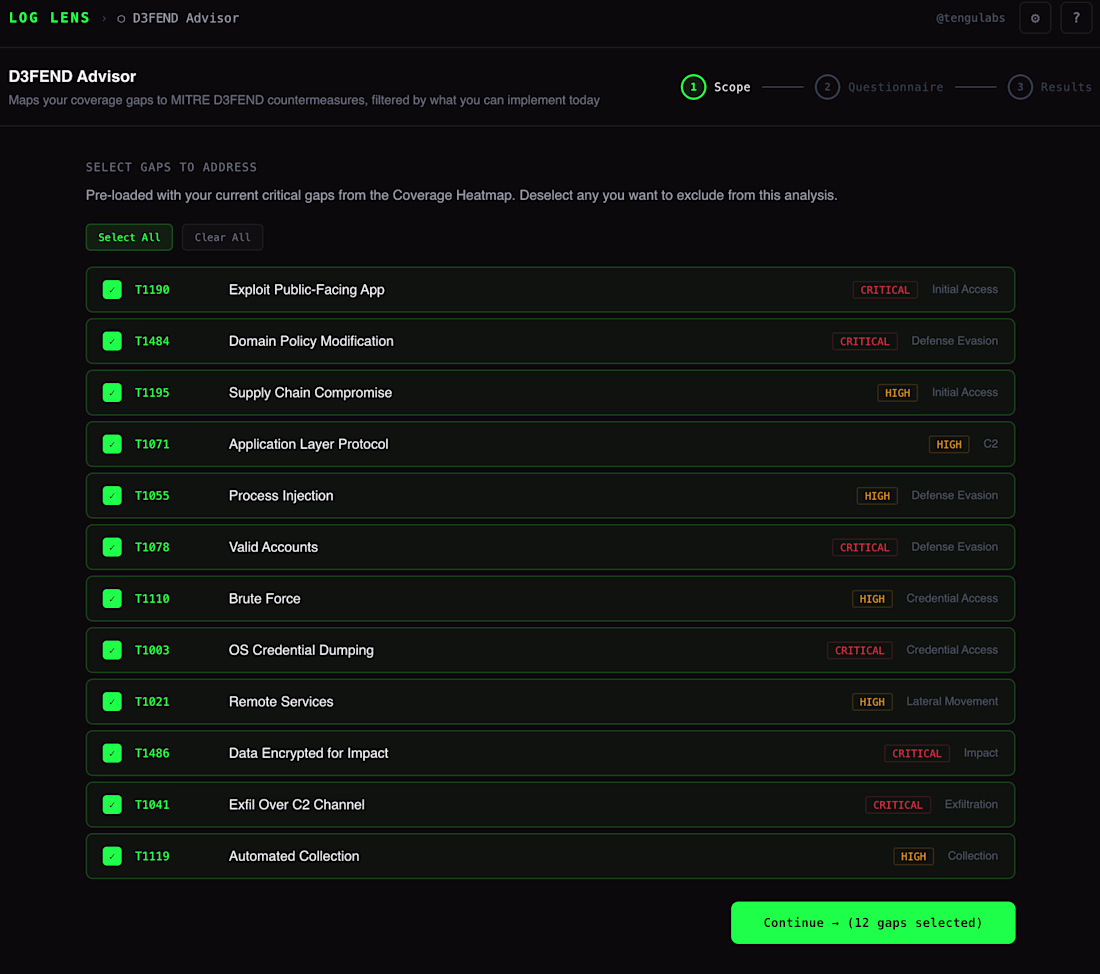The width and height of the screenshot is (1100, 974).
Task: Click the Collection tactic label on T1119
Action: click(972, 856)
